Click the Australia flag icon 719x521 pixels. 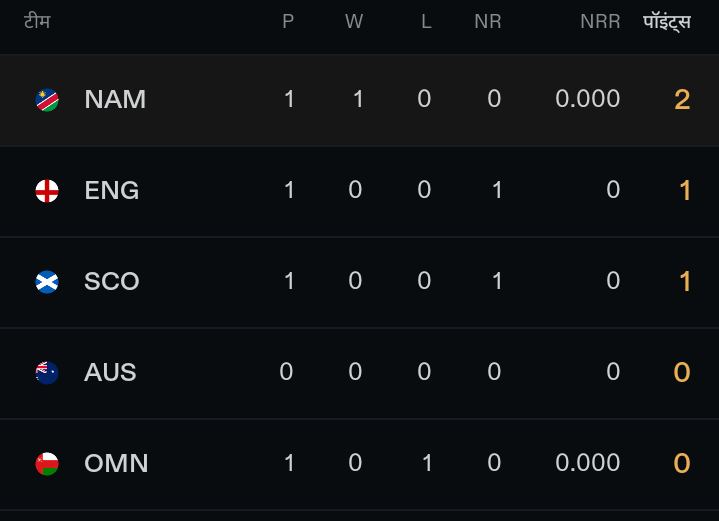[47, 372]
